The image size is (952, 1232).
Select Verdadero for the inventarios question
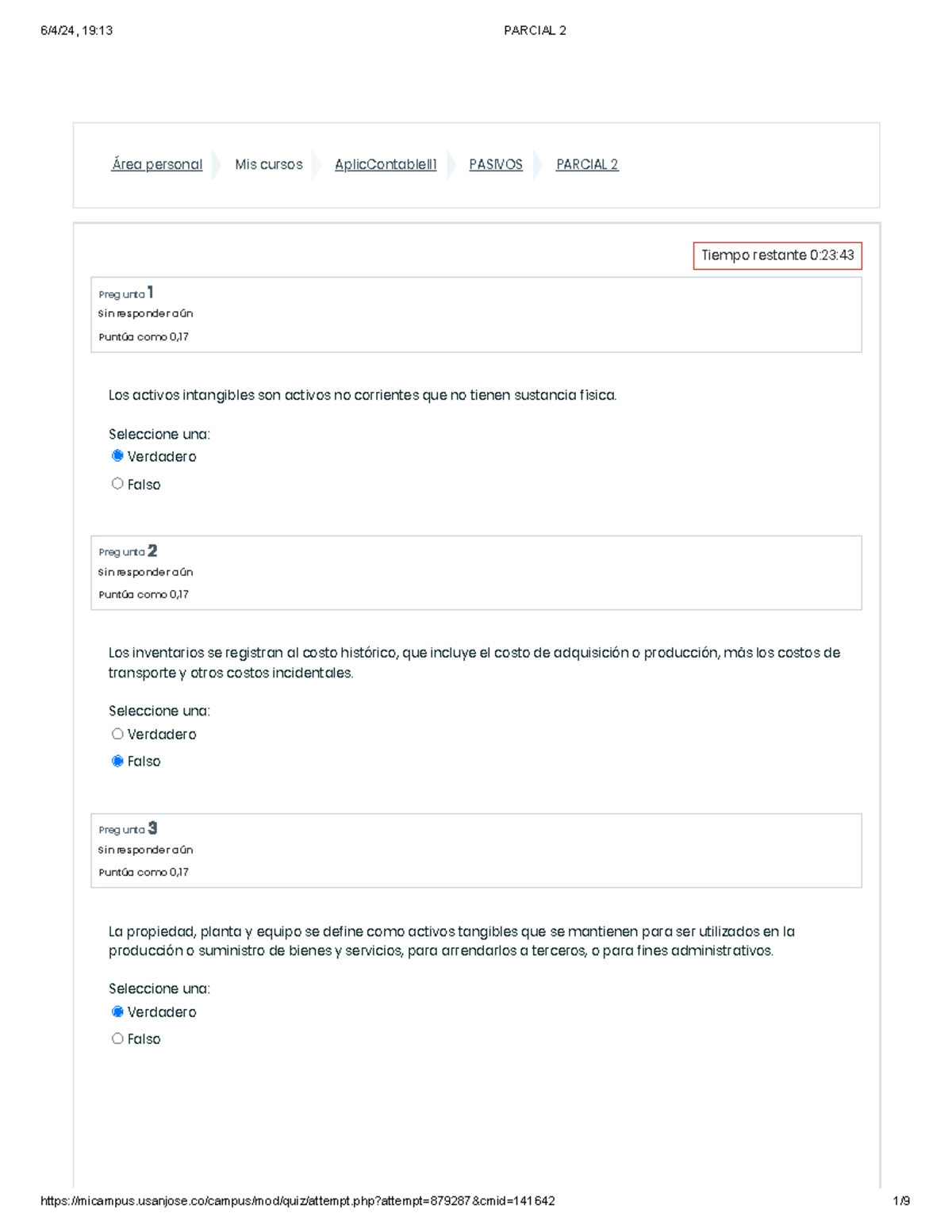[x=118, y=735]
